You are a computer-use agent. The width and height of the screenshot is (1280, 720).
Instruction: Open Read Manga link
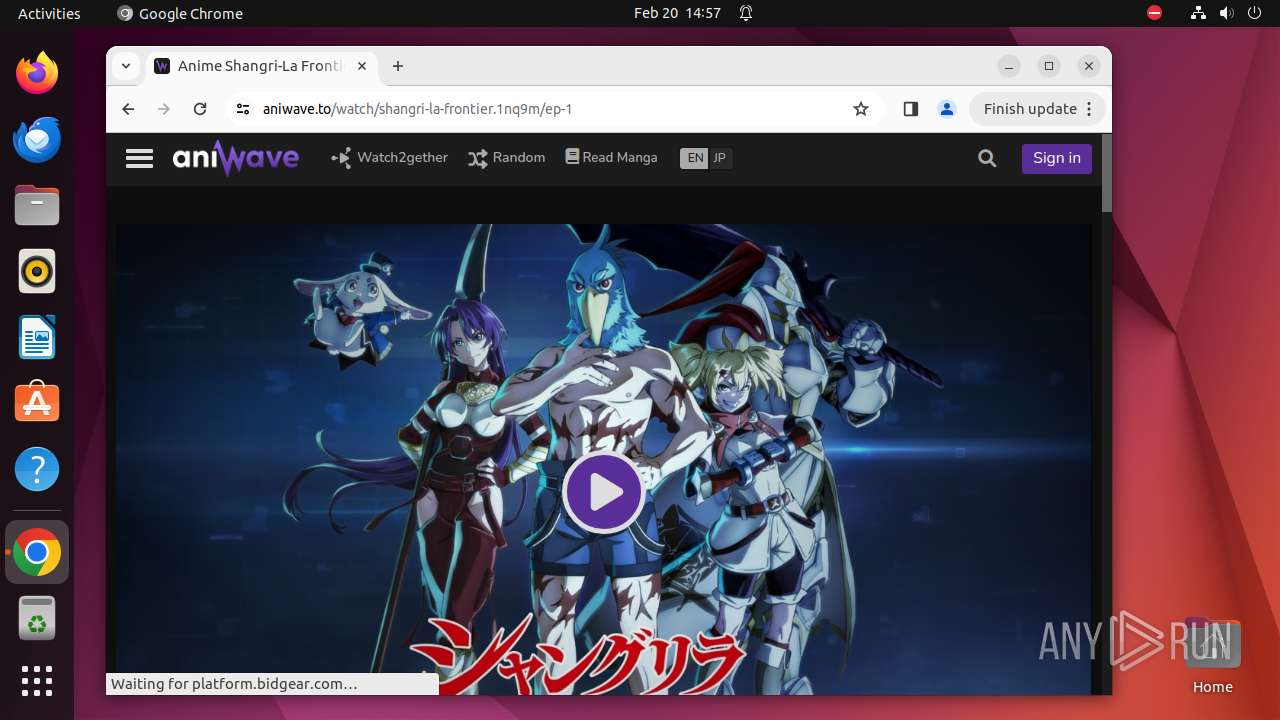611,158
